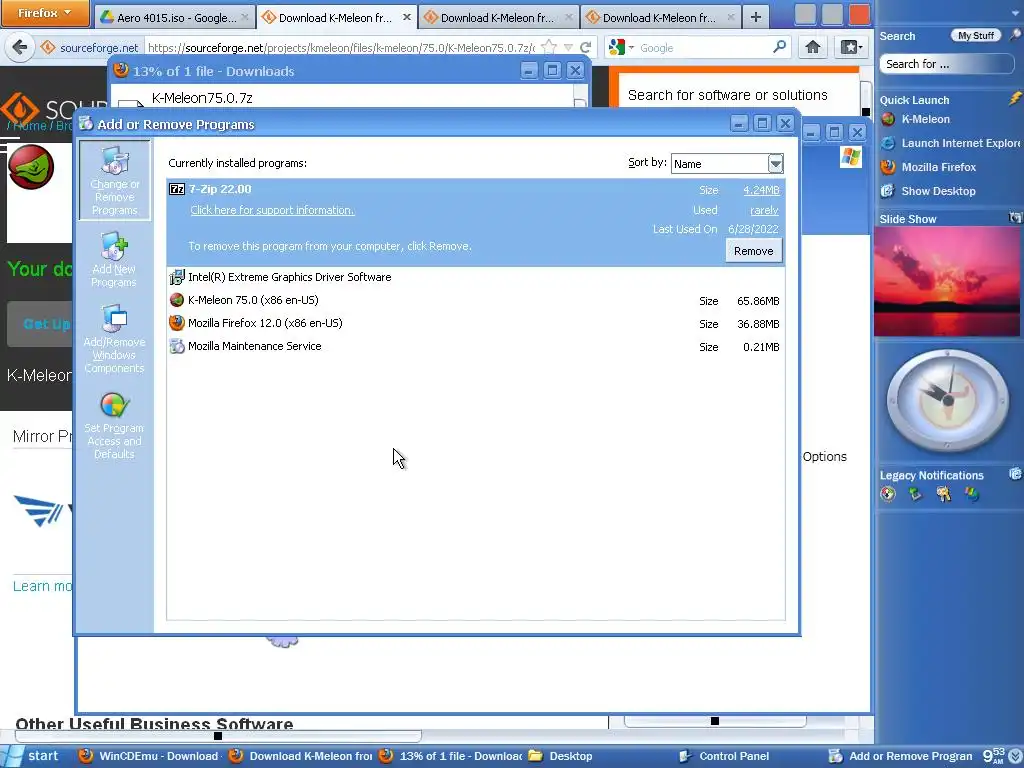This screenshot has height=768, width=1024.
Task: Click the Slide Show sunset thumbnail
Action: pos(947,281)
